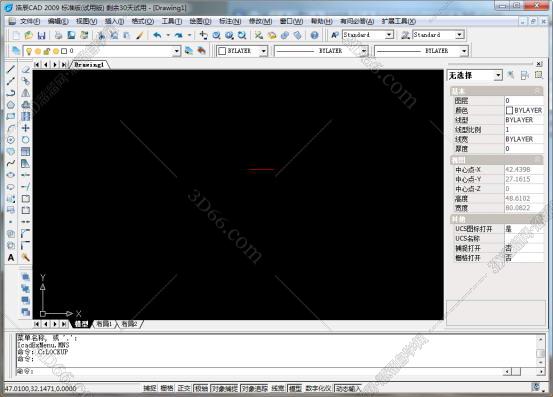Select the Polygon draw tool

coord(11,105)
